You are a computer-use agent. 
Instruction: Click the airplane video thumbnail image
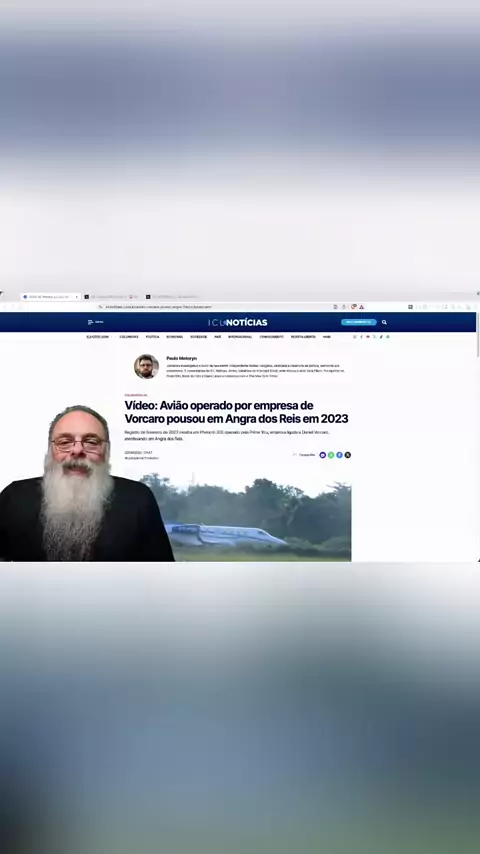pos(245,517)
